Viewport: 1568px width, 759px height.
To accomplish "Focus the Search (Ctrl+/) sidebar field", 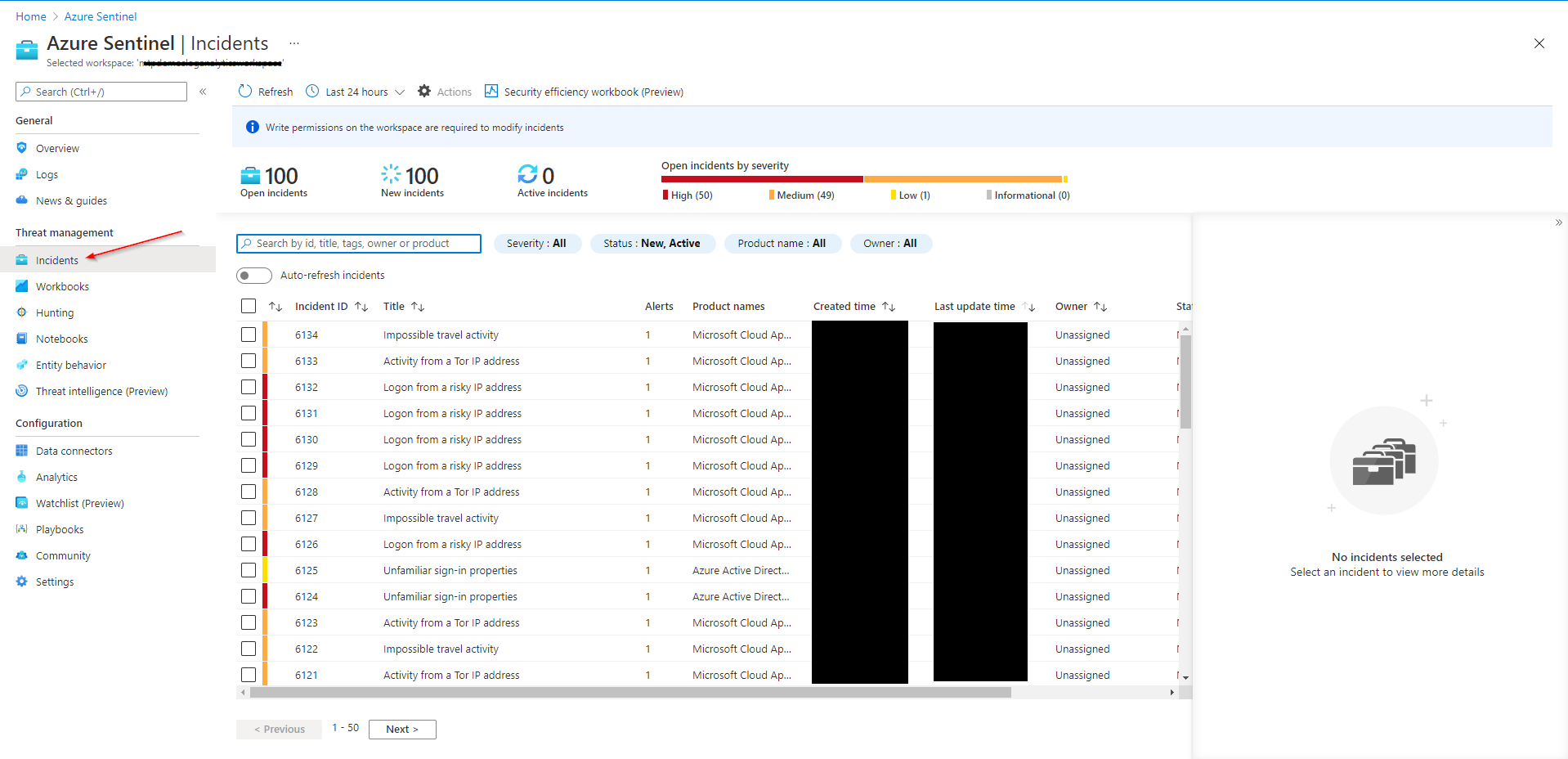I will point(101,92).
